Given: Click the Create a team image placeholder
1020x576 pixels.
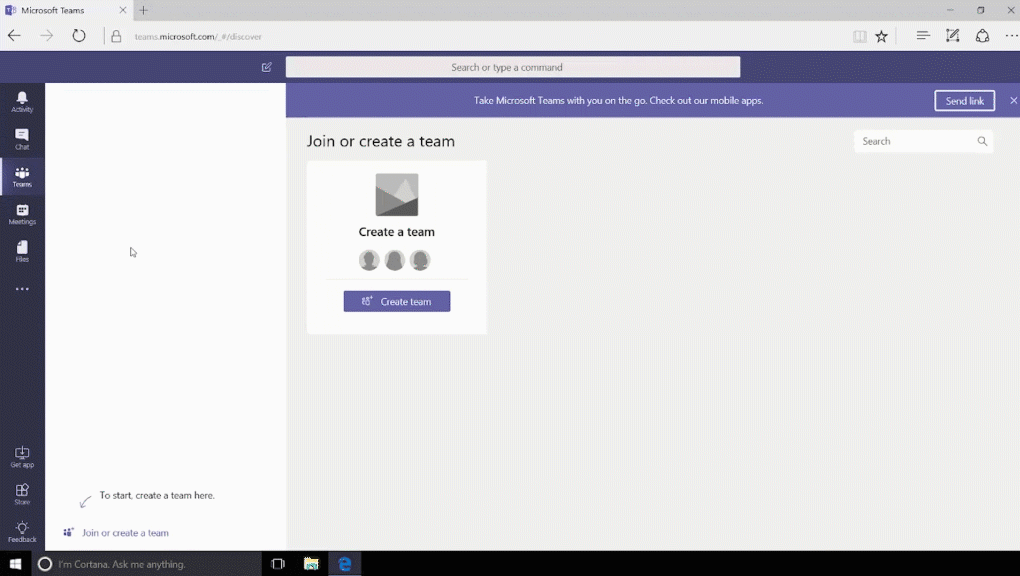Looking at the screenshot, I should point(397,195).
